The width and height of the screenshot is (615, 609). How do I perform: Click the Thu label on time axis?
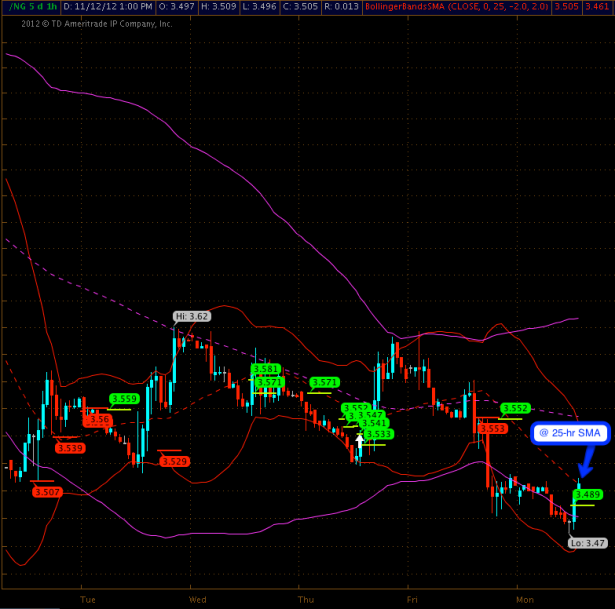(x=305, y=600)
